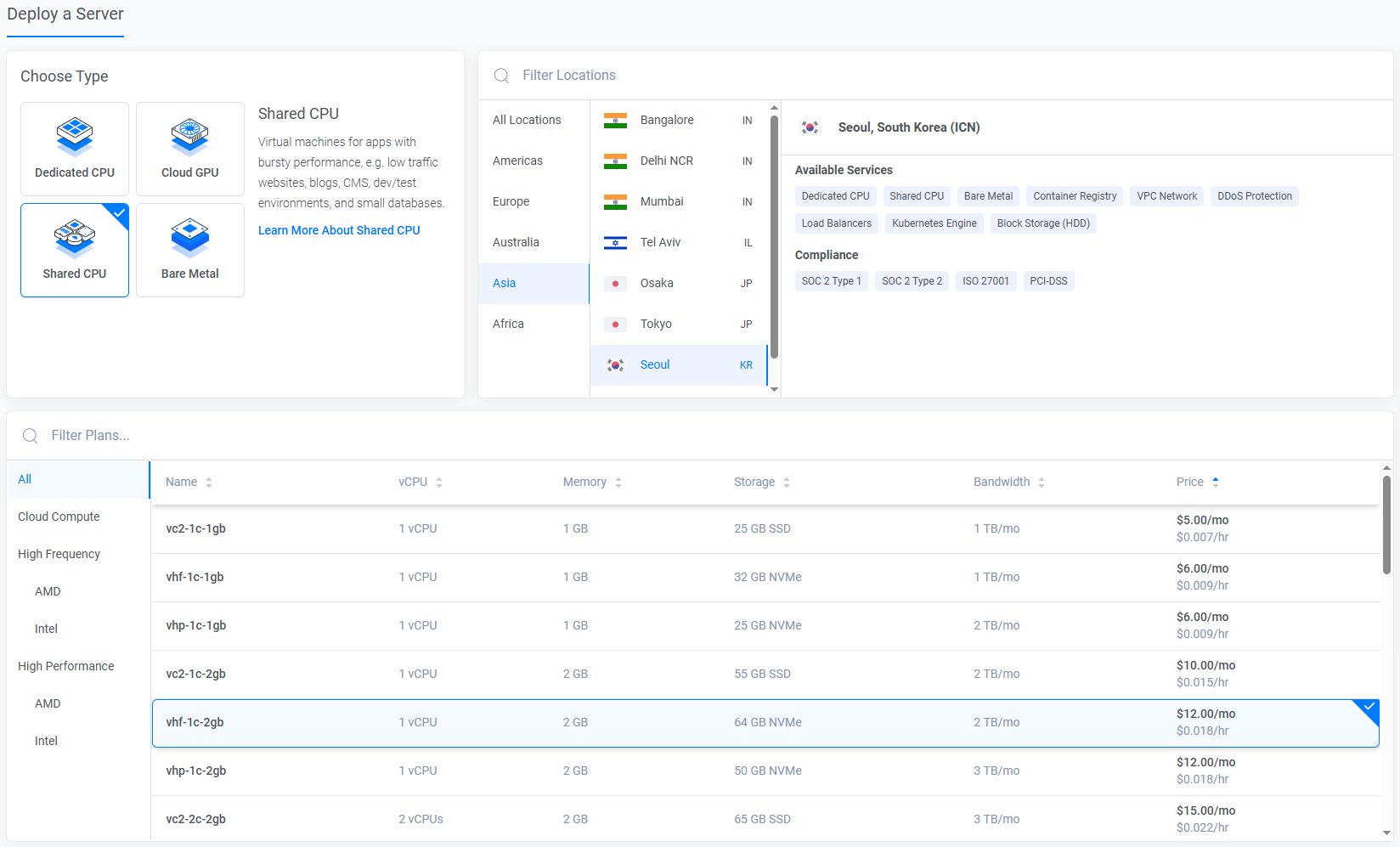This screenshot has width=1400, height=847.
Task: Pick the Bangalore location option
Action: click(x=678, y=120)
